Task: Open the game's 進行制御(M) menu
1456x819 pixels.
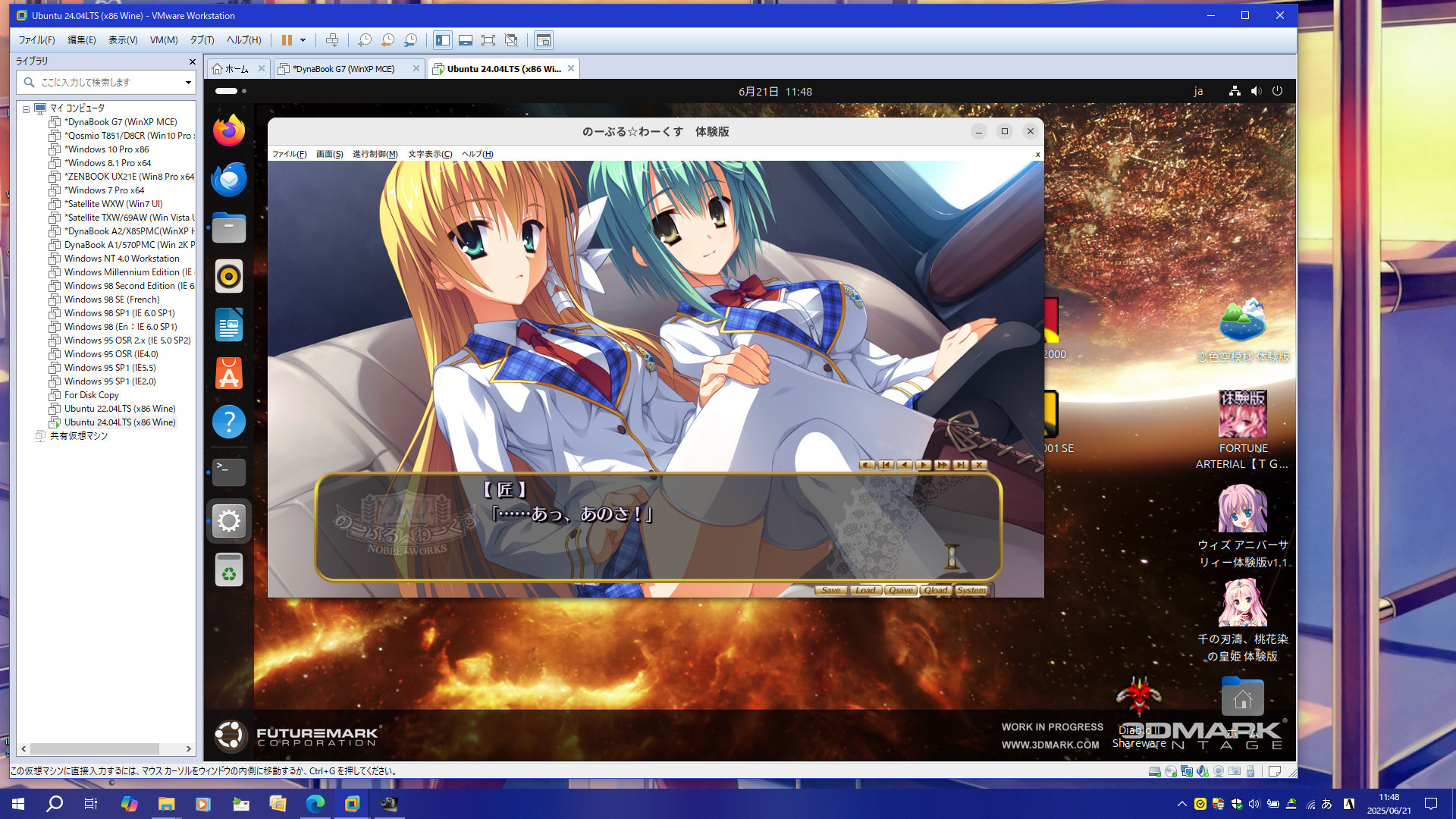Action: pyautogui.click(x=375, y=154)
